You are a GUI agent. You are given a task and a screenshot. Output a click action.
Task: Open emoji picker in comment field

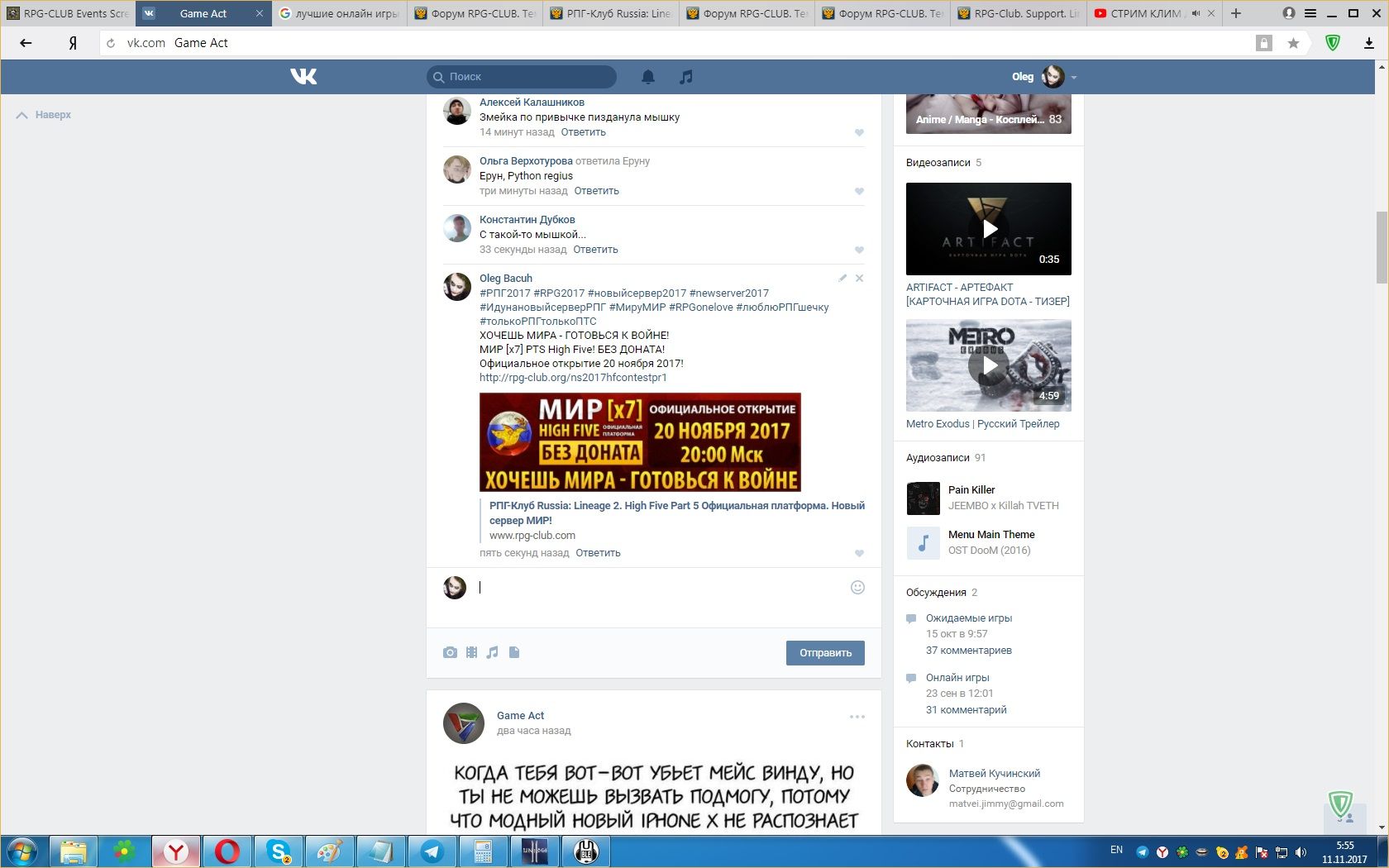857,588
